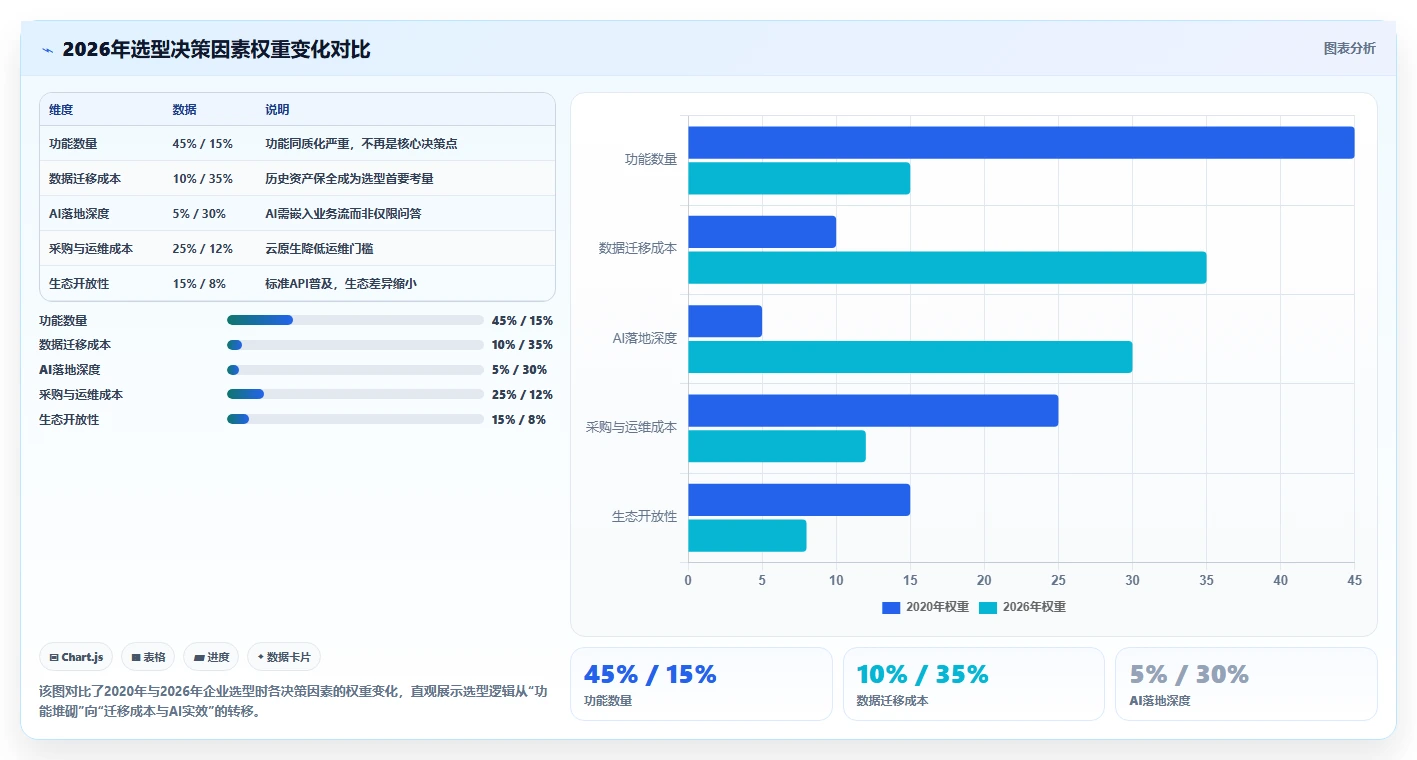
Task: Click 生态开放性 in the table's first column
Action: 79,284
